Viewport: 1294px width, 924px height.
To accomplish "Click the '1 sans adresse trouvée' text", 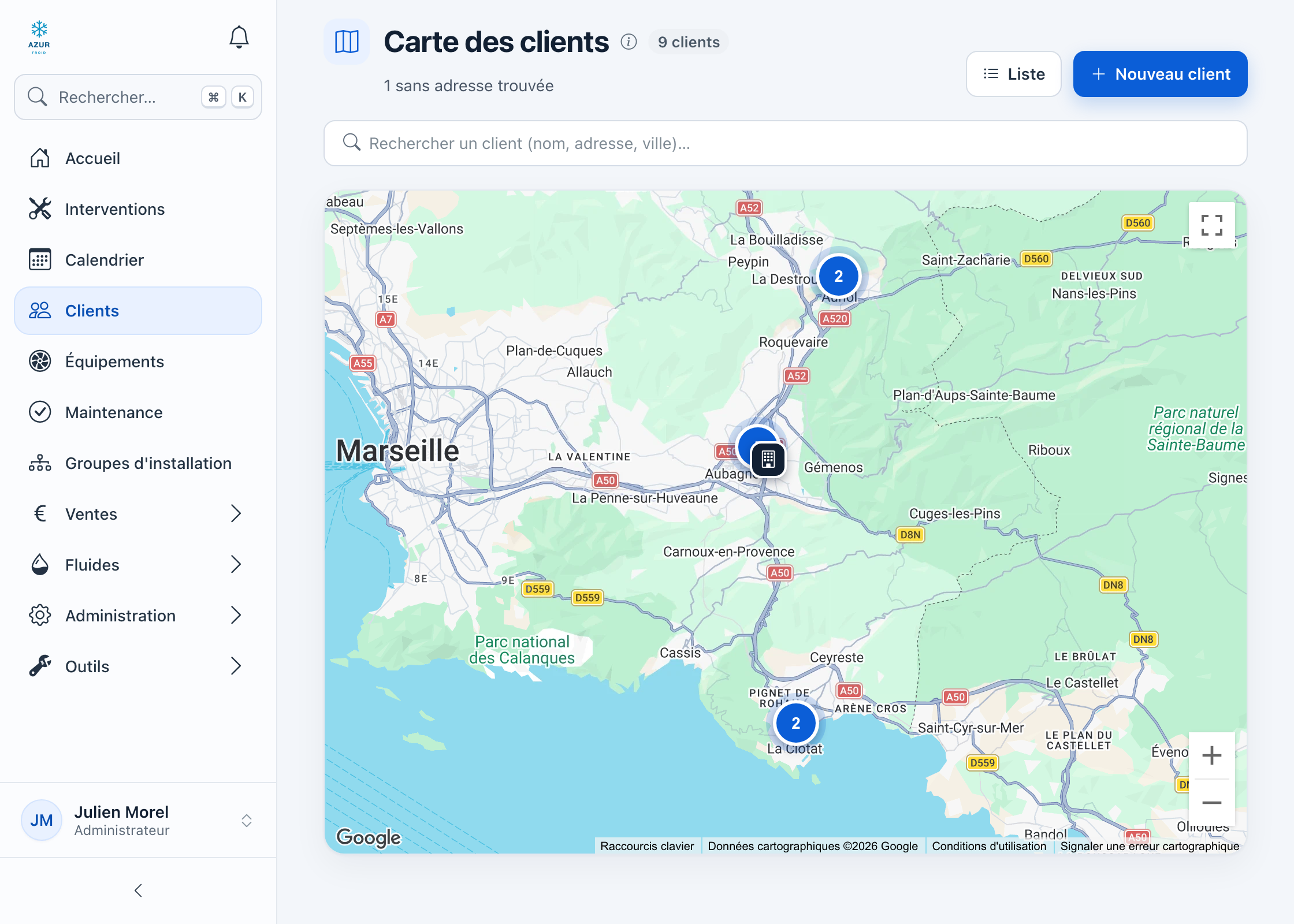I will tap(468, 86).
